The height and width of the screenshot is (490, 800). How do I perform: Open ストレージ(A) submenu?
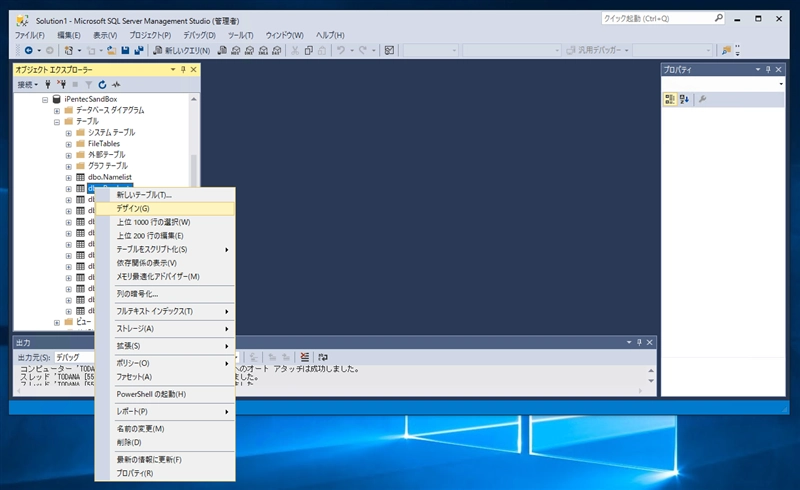click(165, 329)
